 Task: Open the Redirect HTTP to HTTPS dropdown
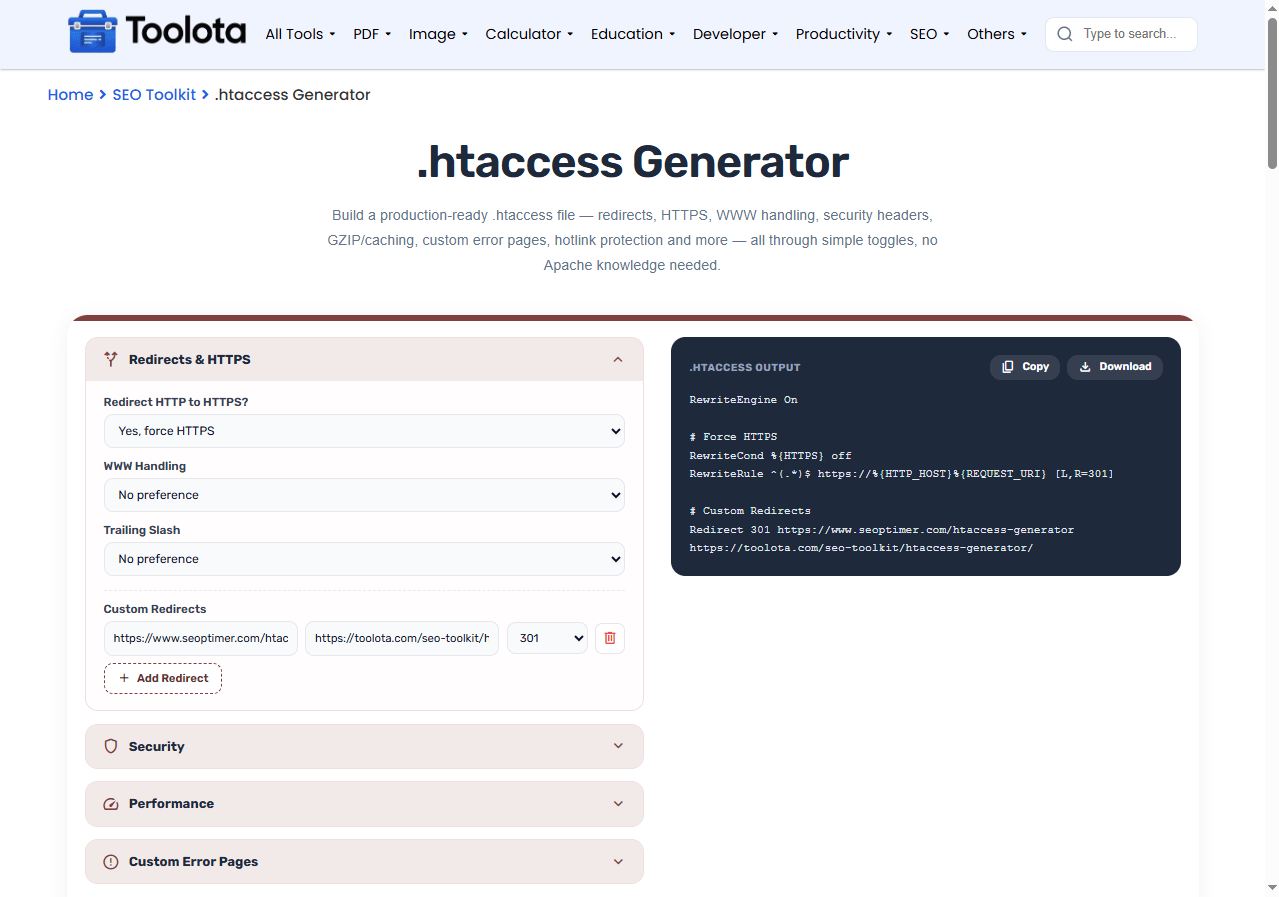pyautogui.click(x=364, y=431)
